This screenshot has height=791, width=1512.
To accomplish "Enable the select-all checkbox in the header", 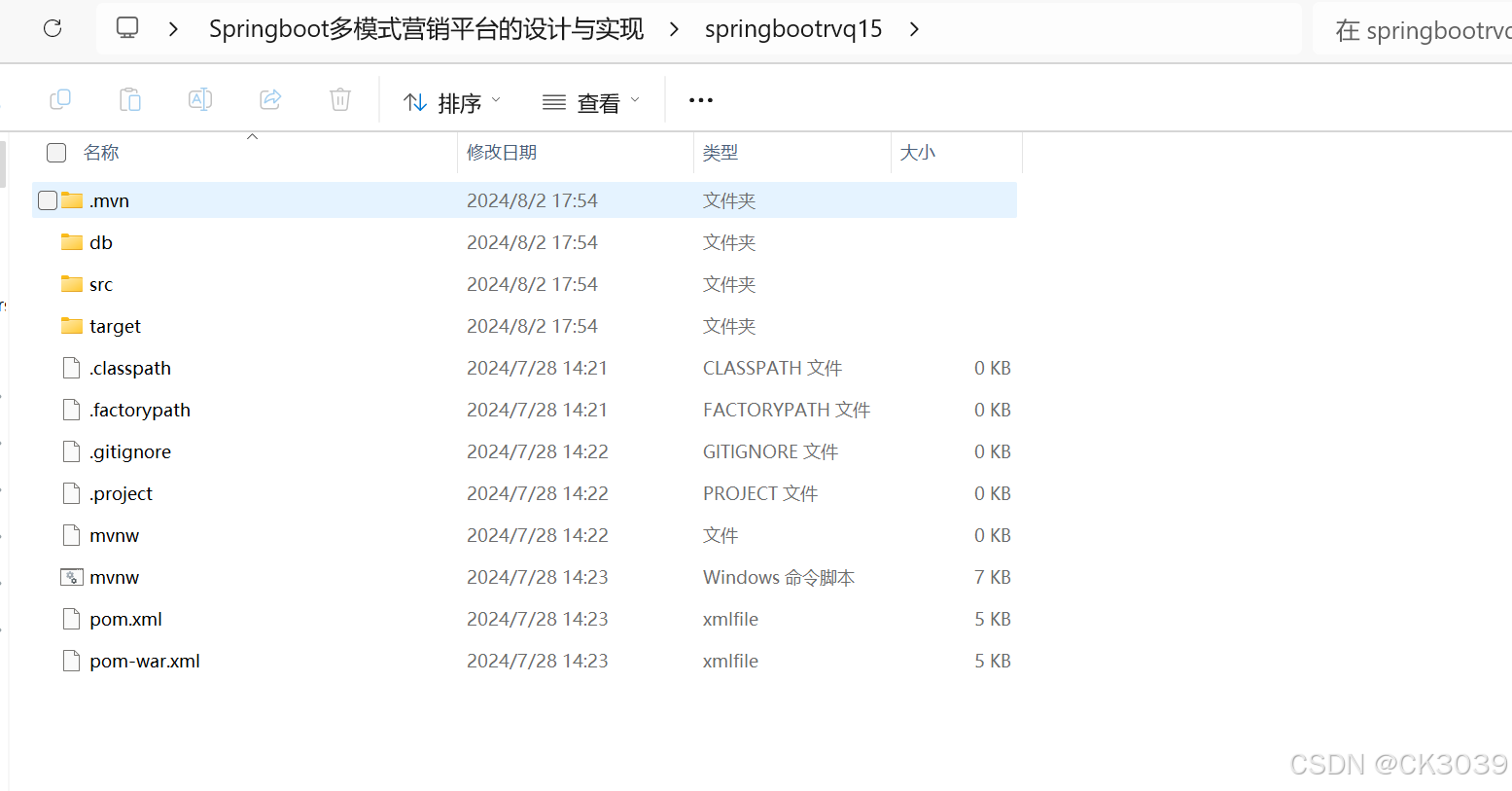I will [x=55, y=152].
